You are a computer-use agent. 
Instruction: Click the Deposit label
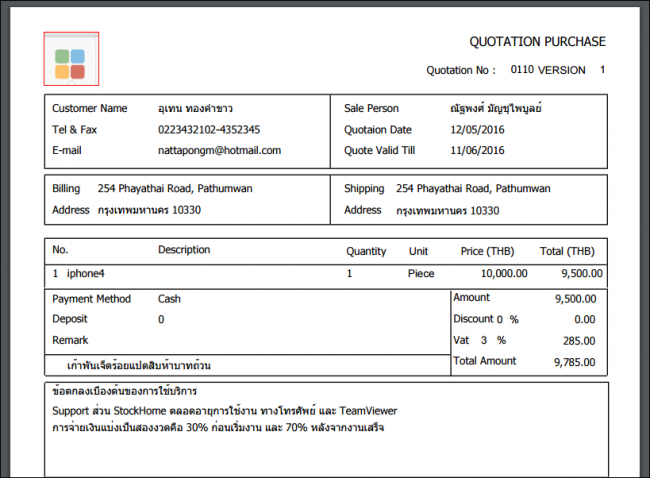70,319
